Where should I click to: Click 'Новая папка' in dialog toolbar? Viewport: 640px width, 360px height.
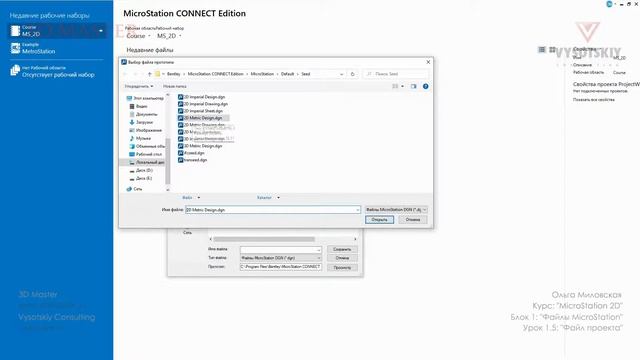pyautogui.click(x=175, y=86)
